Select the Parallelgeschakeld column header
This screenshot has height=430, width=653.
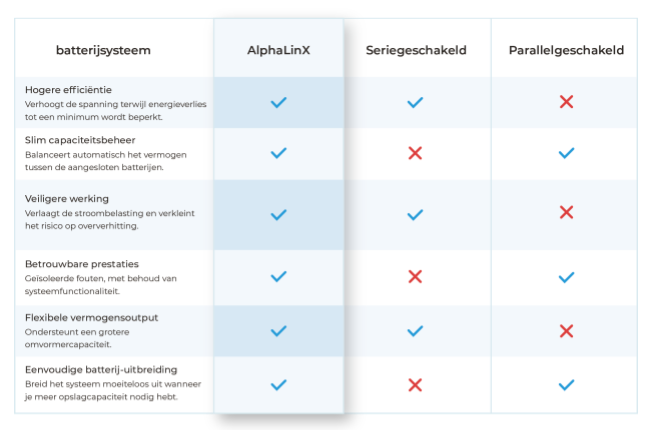pos(566,50)
